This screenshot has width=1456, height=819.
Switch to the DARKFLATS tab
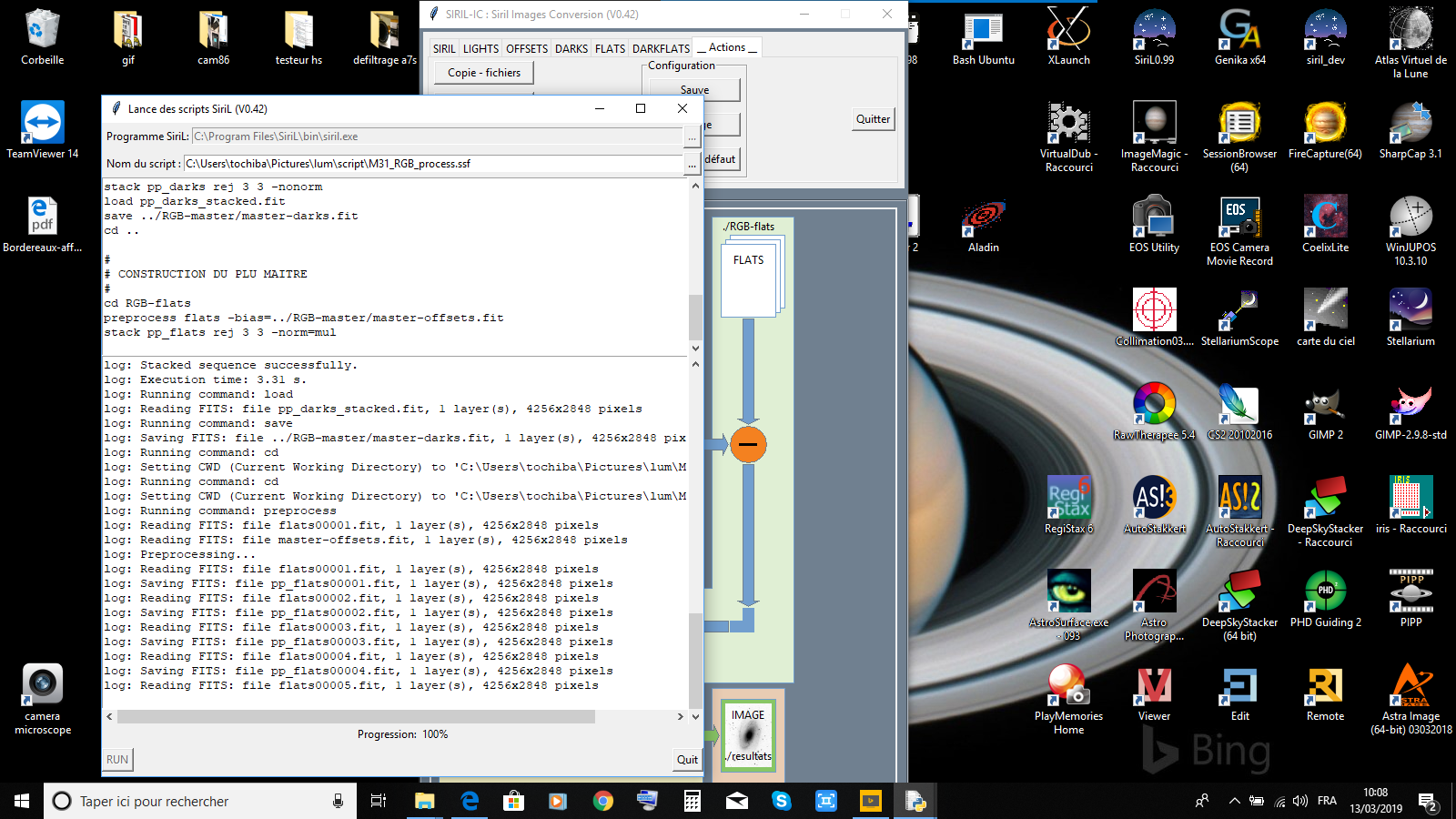point(661,48)
